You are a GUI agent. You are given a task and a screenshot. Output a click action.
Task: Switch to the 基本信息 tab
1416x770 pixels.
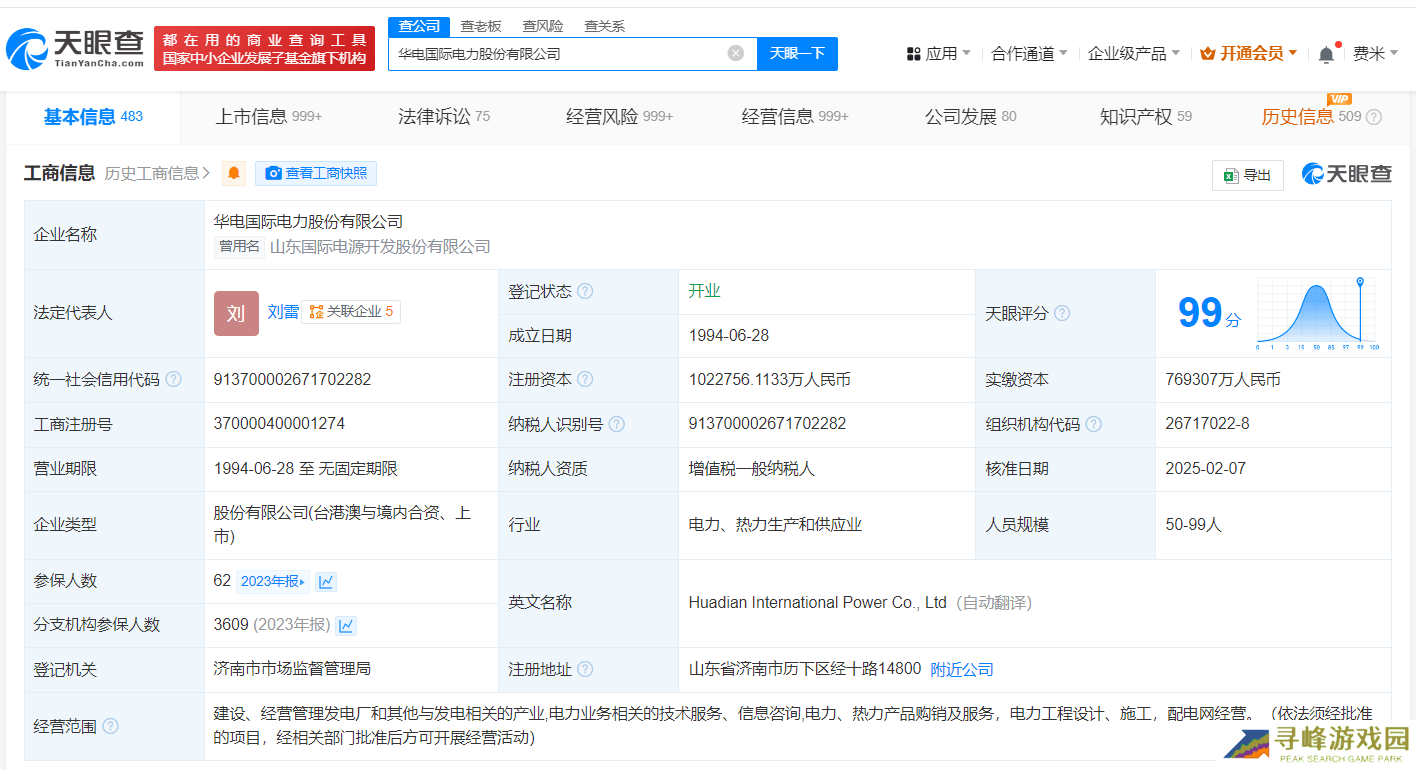coord(93,117)
